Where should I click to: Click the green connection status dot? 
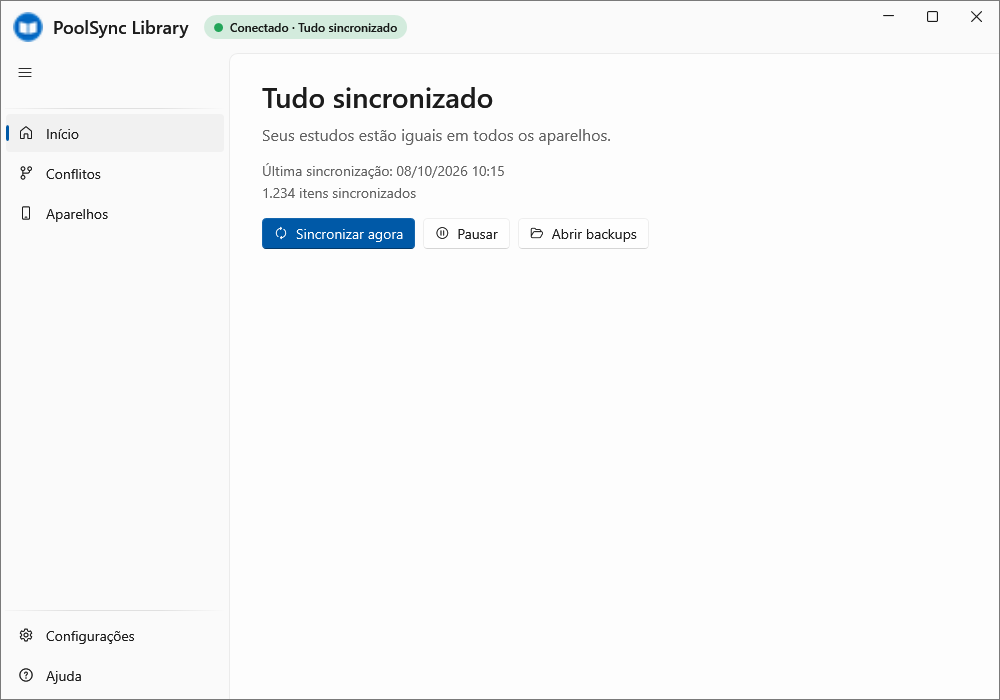[x=219, y=27]
